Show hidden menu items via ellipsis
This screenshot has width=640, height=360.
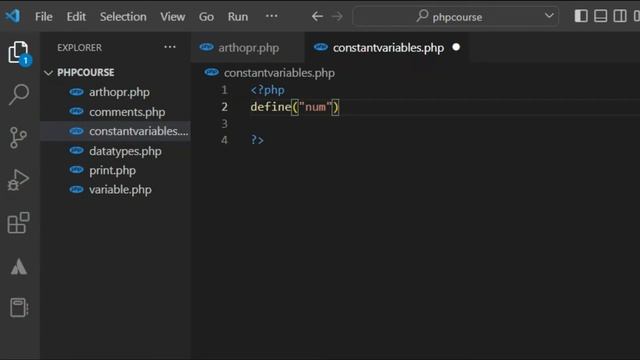pyautogui.click(x=271, y=16)
